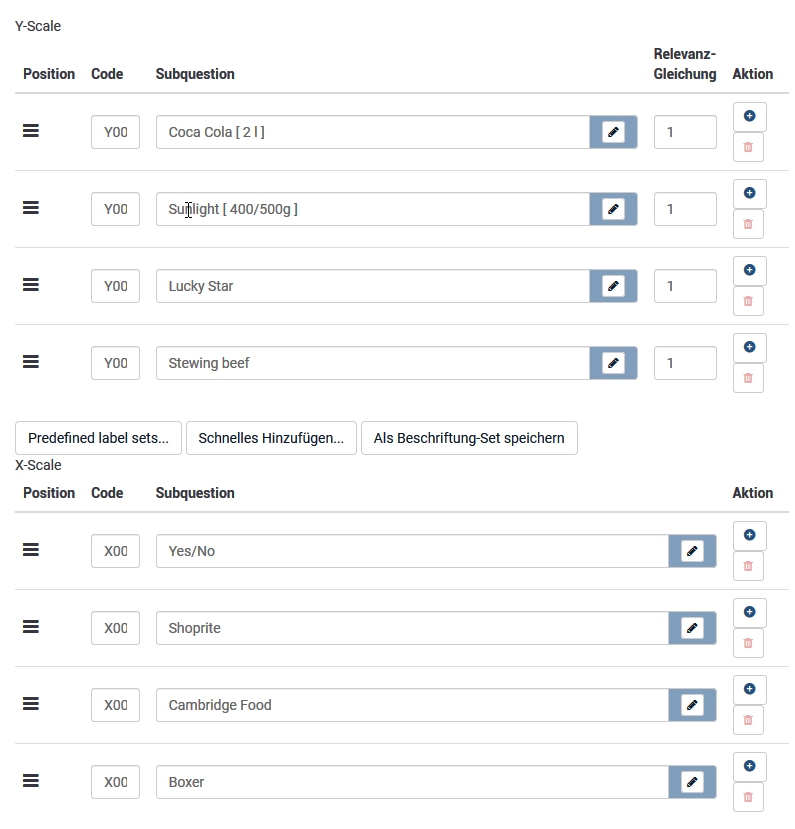Click the pencil edit icon for Shoprite

pos(692,628)
